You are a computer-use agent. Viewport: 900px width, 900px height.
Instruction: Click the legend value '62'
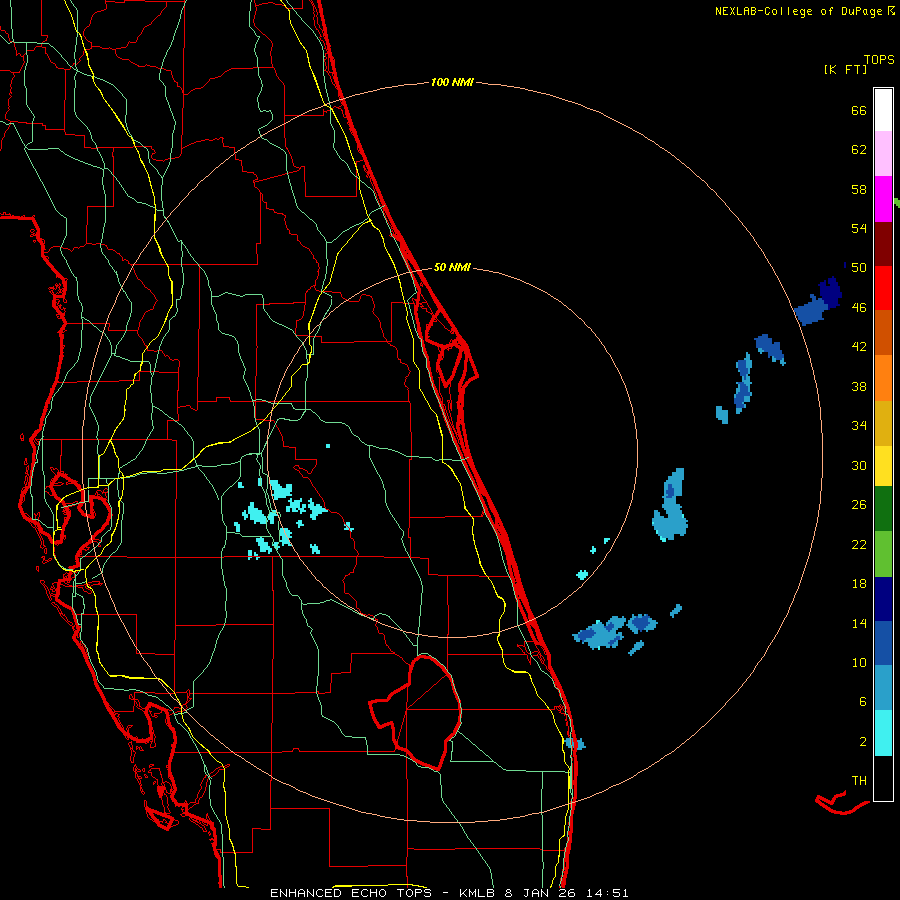[859, 150]
